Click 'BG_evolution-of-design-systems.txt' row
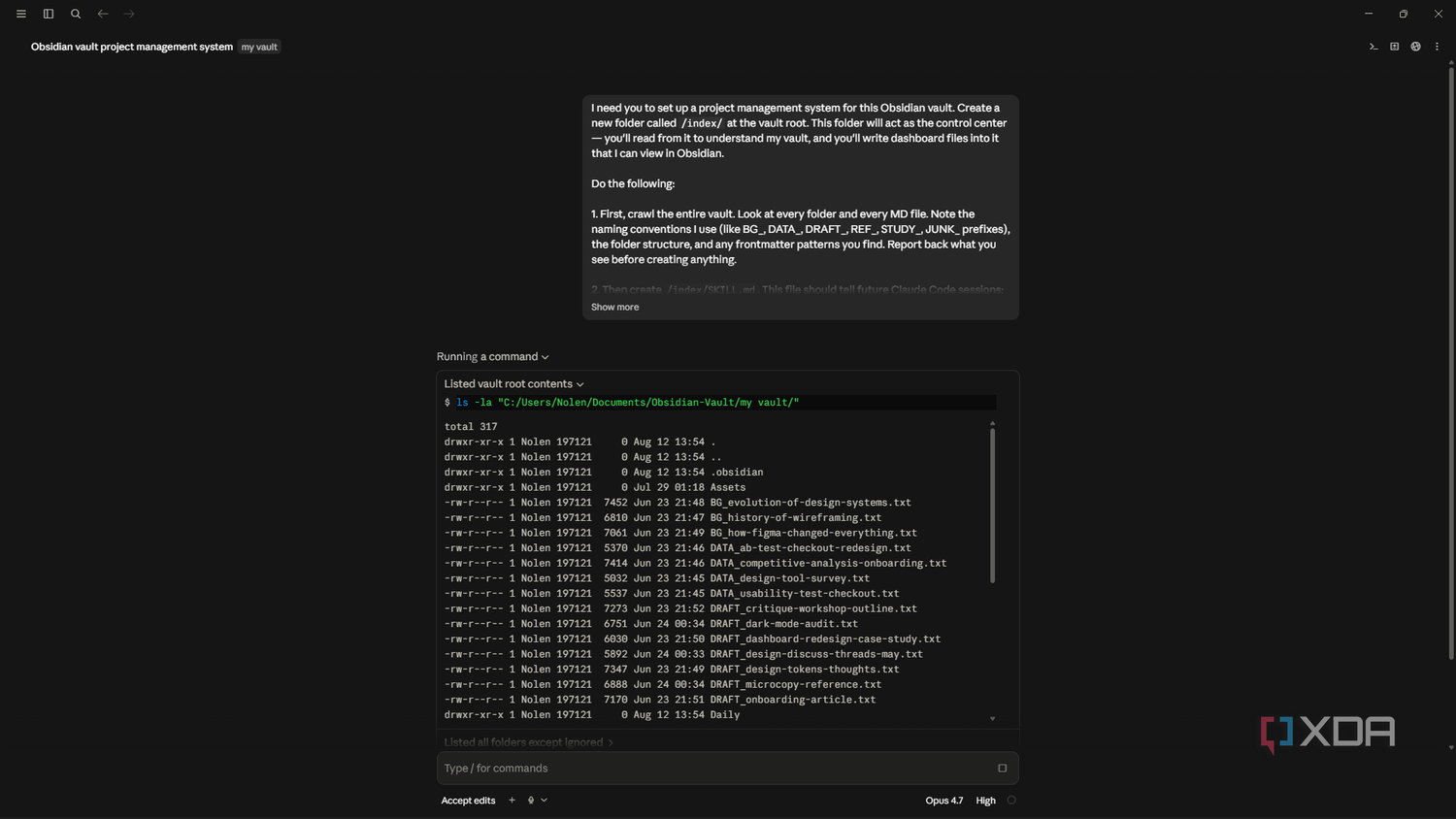The width and height of the screenshot is (1456, 819). [678, 503]
